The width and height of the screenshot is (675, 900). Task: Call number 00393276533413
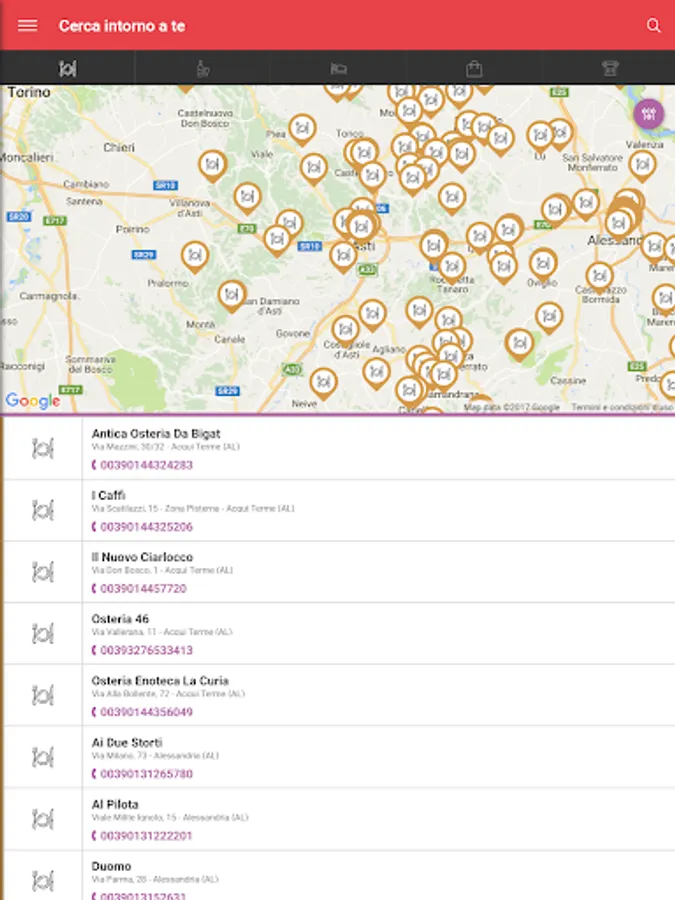(142, 650)
